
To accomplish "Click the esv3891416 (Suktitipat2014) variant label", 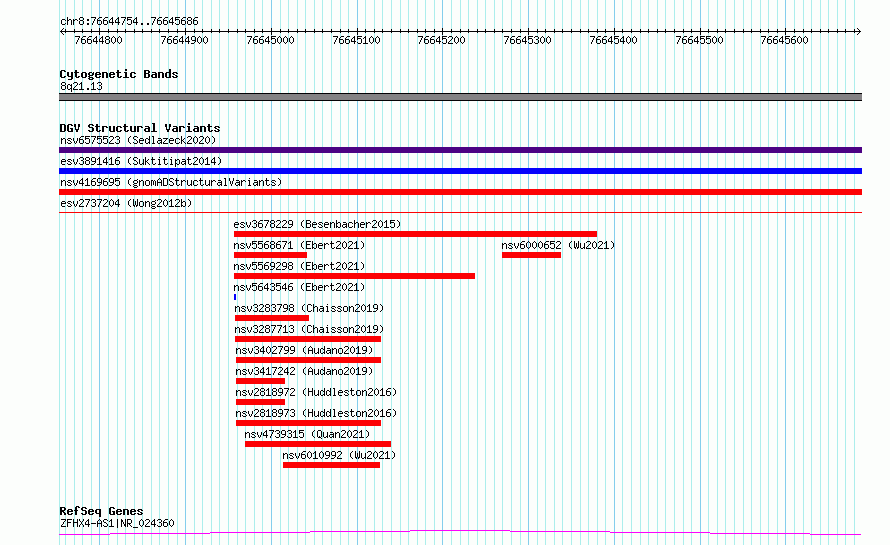I will click(141, 161).
